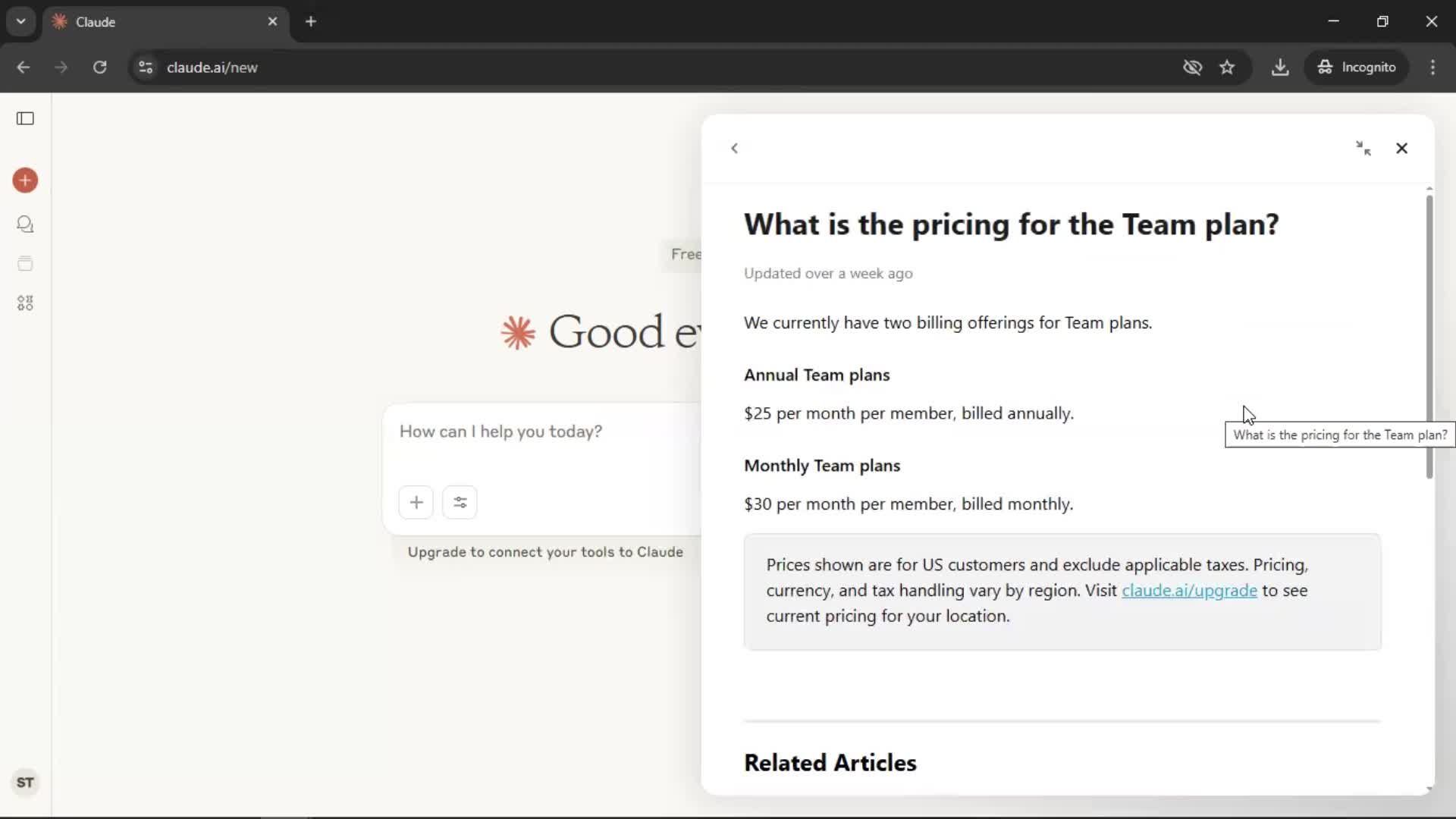Restore down the browser window
1456x819 pixels.
click(1382, 21)
